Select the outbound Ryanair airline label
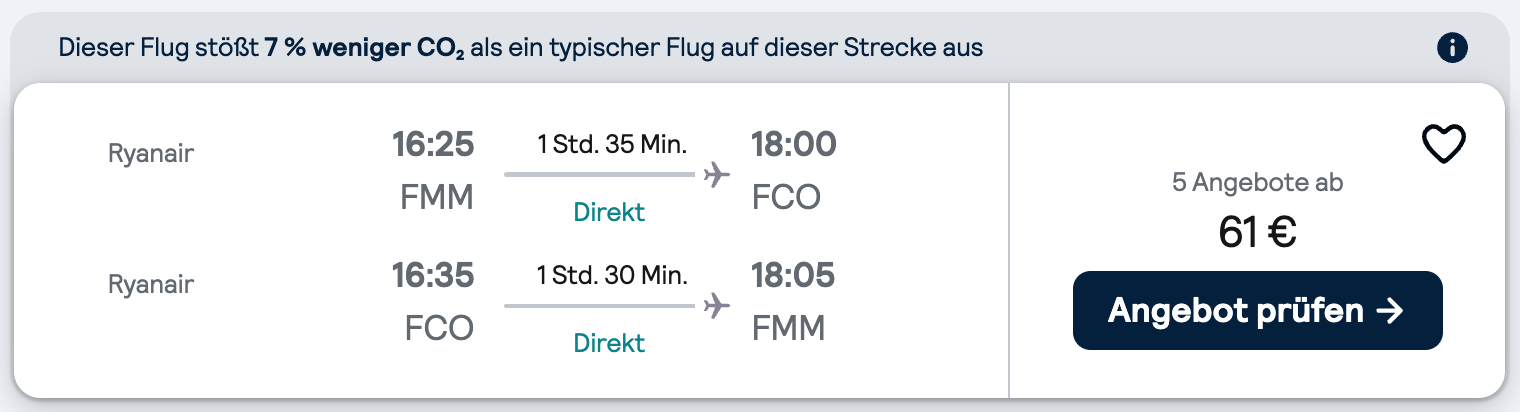The height and width of the screenshot is (412, 1520). 151,154
